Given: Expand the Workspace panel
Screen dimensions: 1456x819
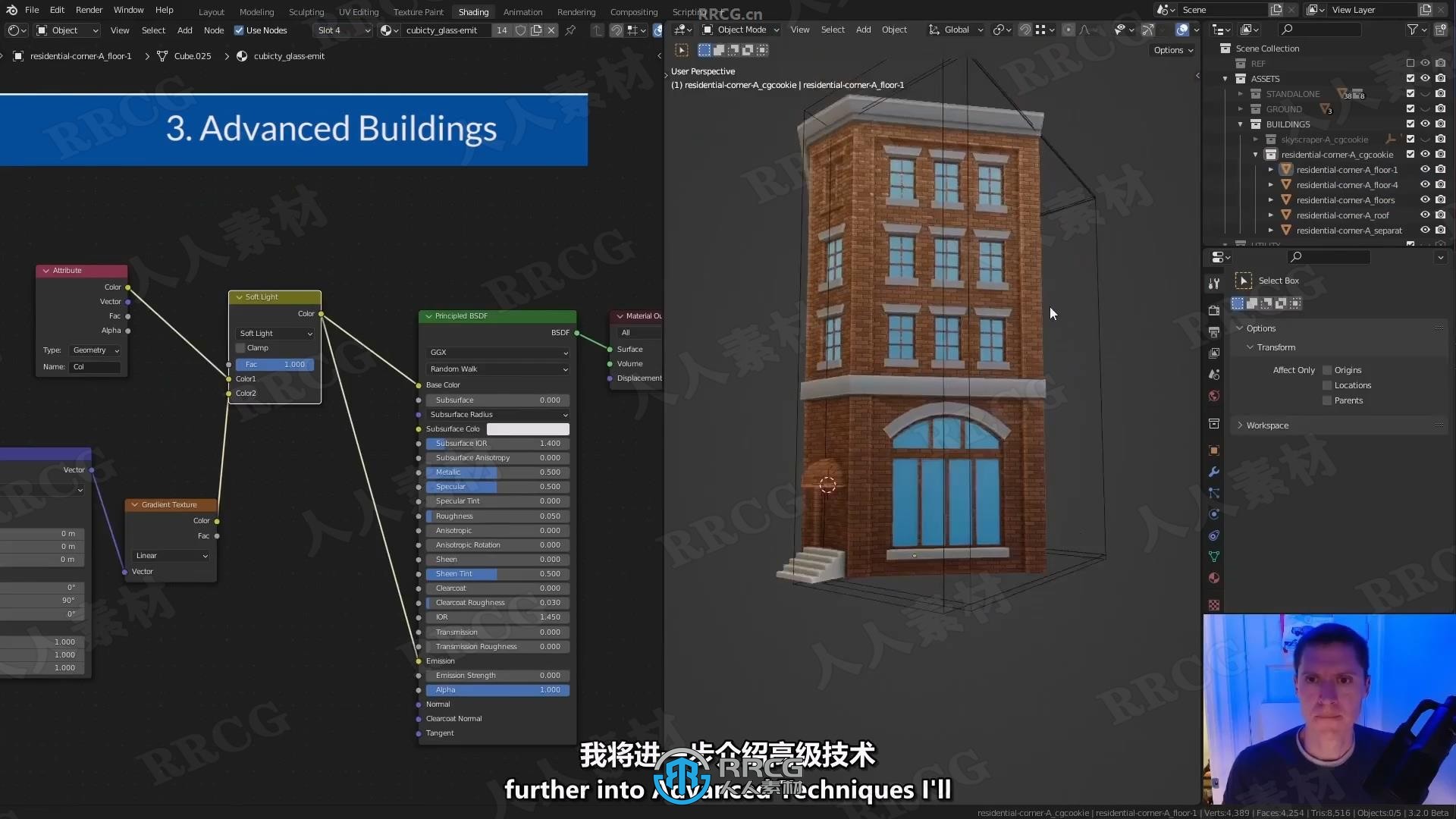Looking at the screenshot, I should click(1241, 425).
